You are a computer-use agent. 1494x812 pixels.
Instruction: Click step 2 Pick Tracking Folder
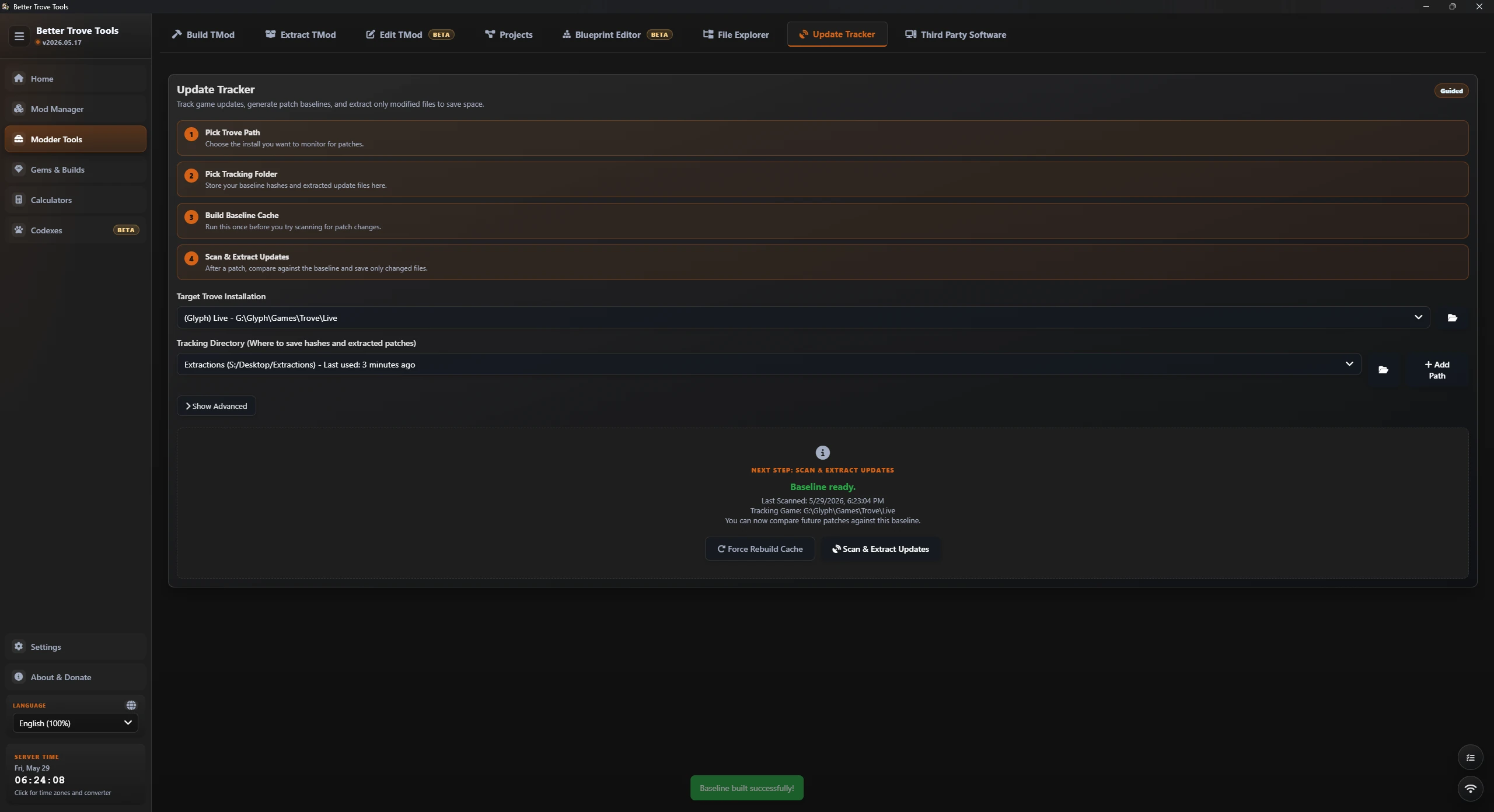[x=822, y=180]
